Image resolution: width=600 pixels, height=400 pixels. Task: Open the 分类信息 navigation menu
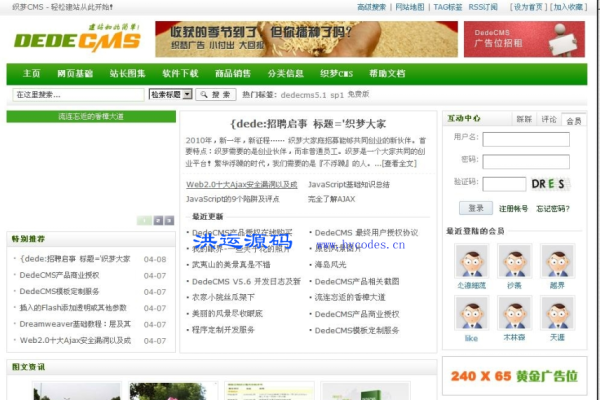[x=285, y=73]
